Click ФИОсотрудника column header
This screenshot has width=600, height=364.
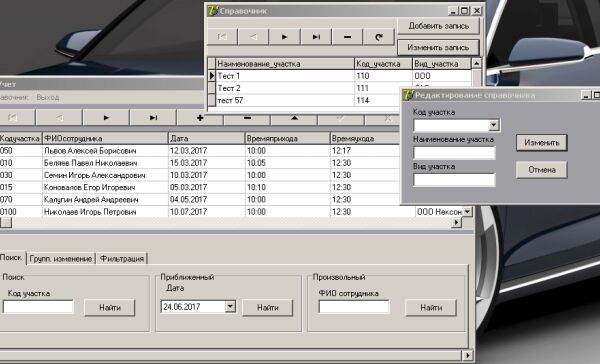tap(105, 139)
